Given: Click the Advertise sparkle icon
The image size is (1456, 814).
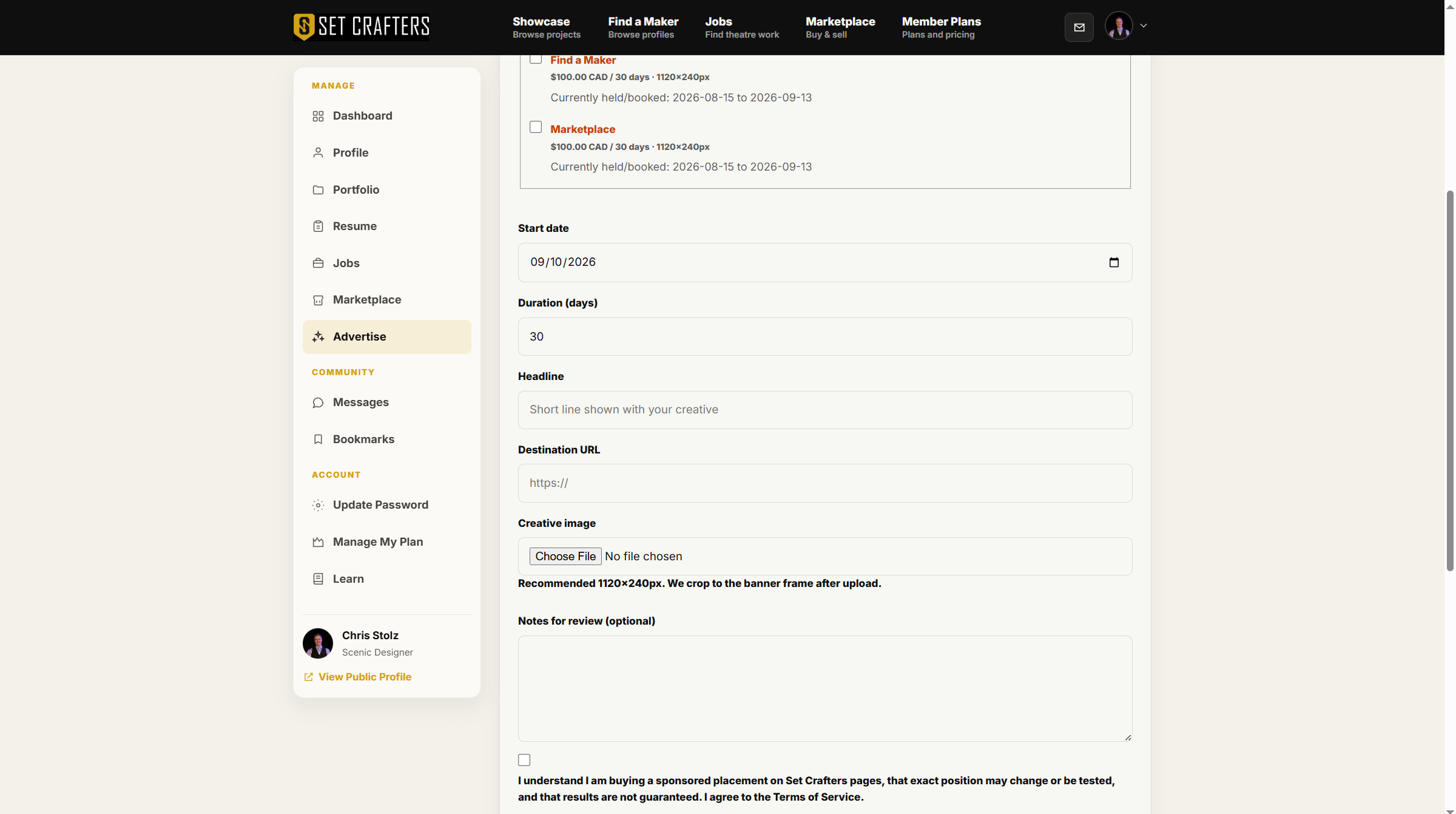Looking at the screenshot, I should [x=318, y=336].
